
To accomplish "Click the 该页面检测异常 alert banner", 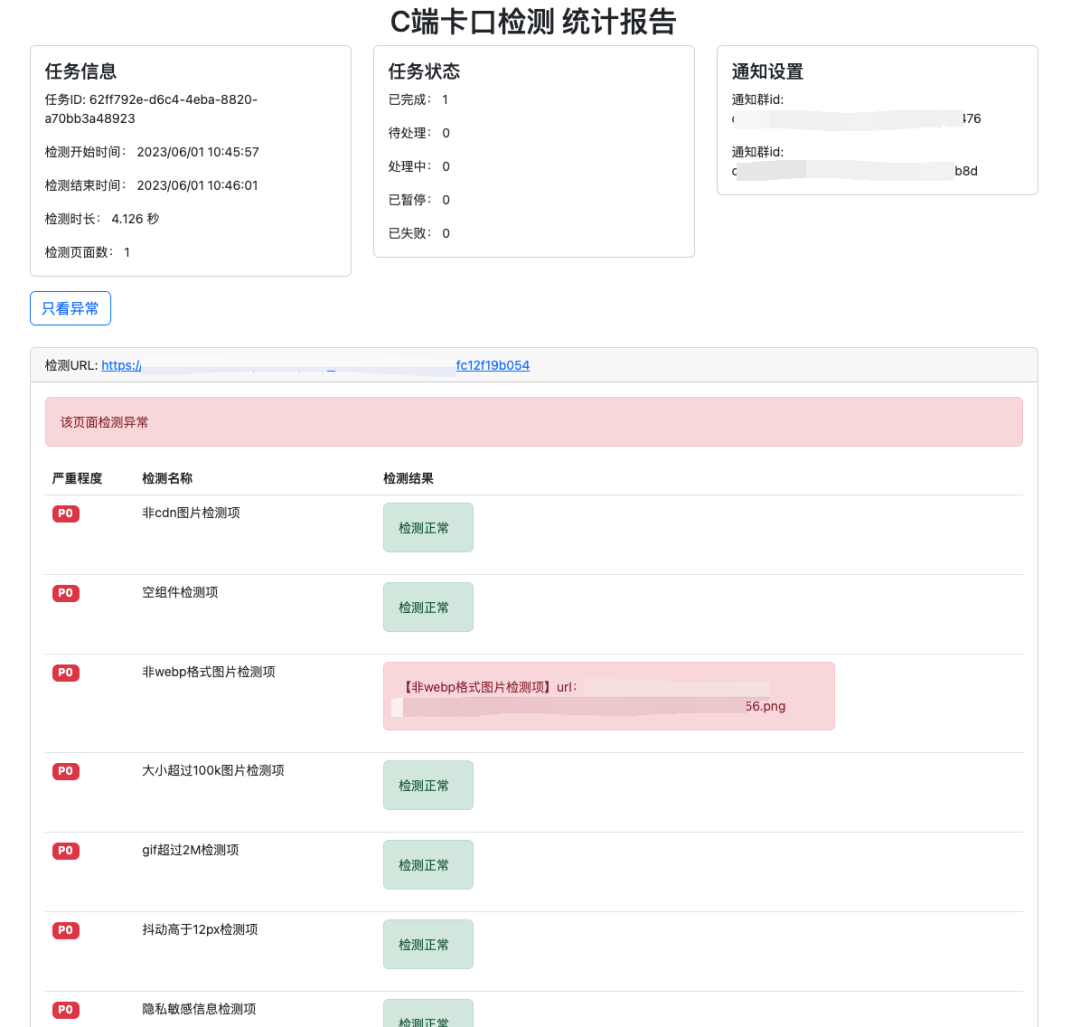I will pos(534,422).
